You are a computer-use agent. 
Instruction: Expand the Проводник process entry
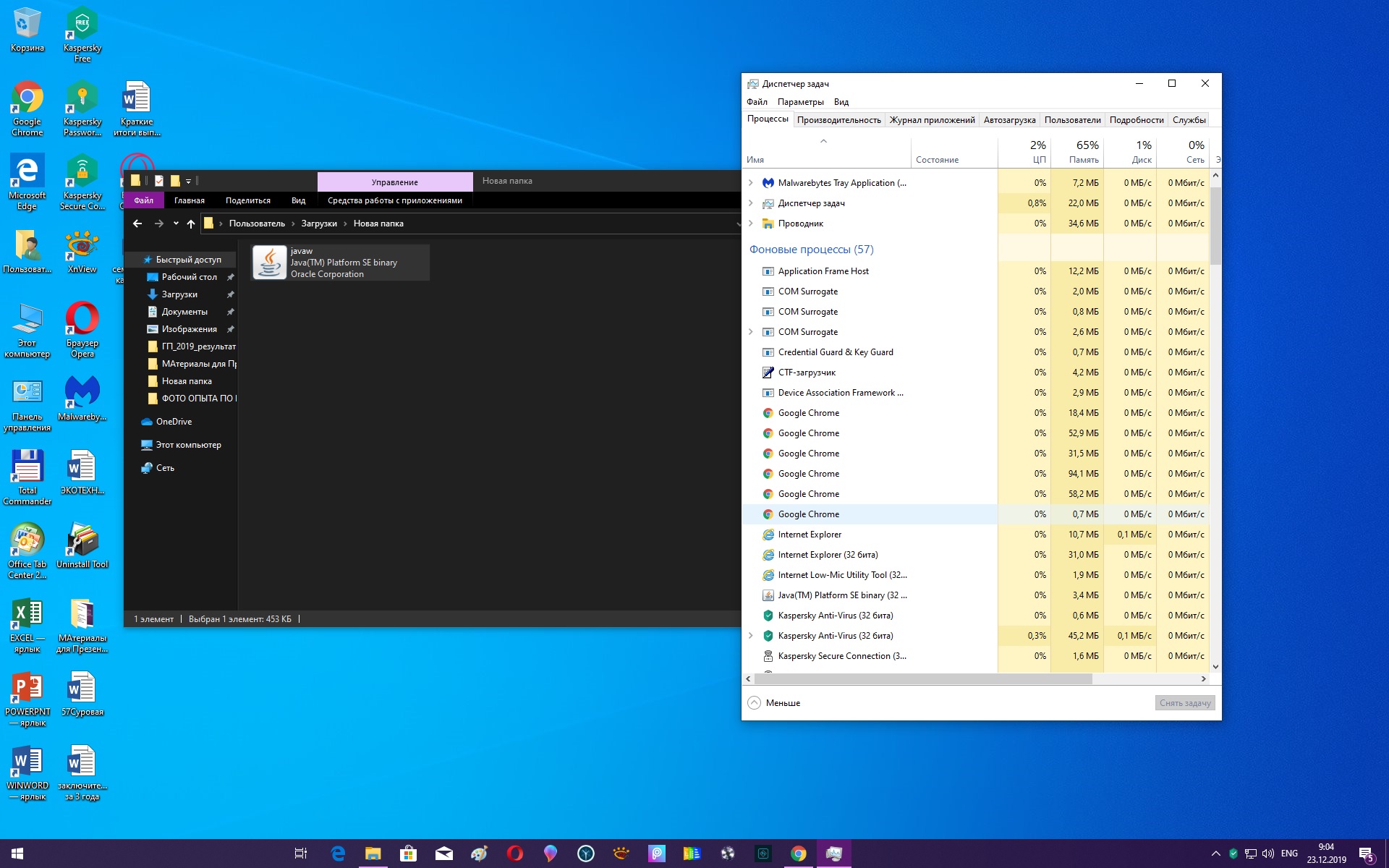coord(751,224)
